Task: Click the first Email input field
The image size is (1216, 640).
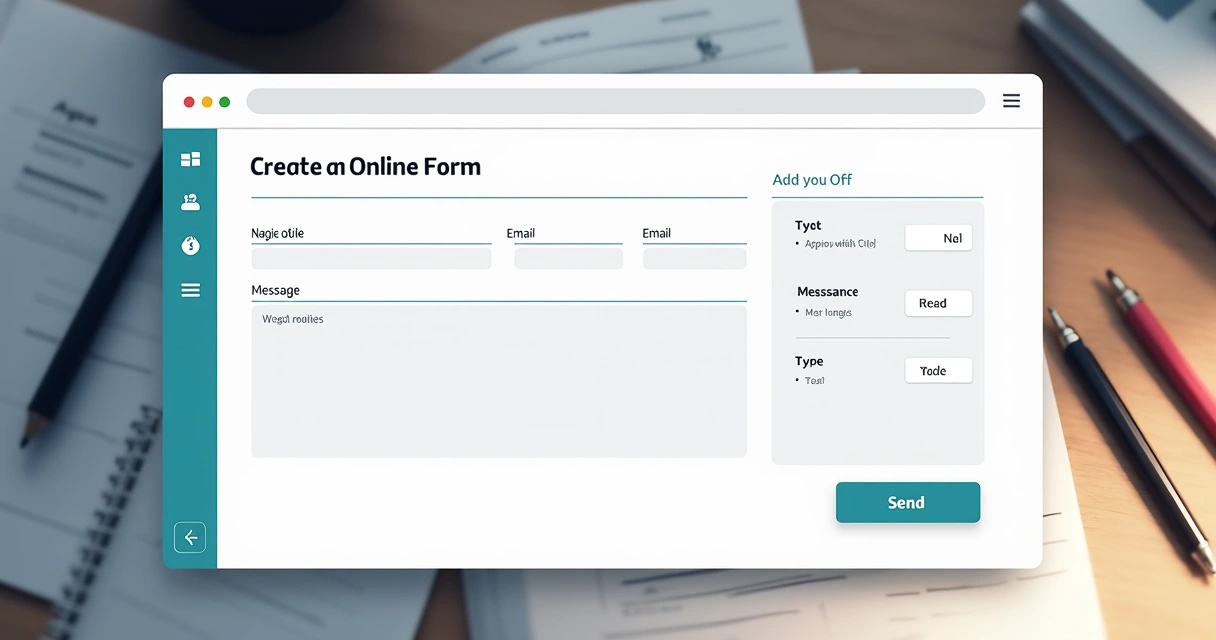Action: pyautogui.click(x=568, y=258)
